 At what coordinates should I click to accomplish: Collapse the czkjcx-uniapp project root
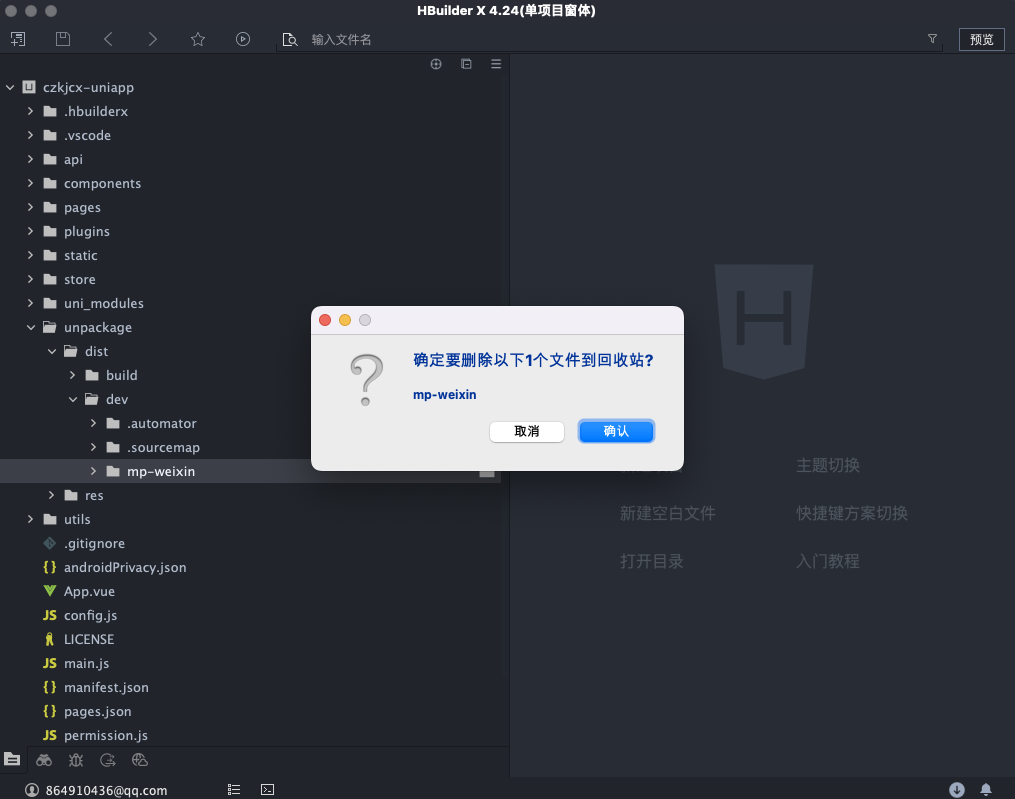pyautogui.click(x=10, y=87)
